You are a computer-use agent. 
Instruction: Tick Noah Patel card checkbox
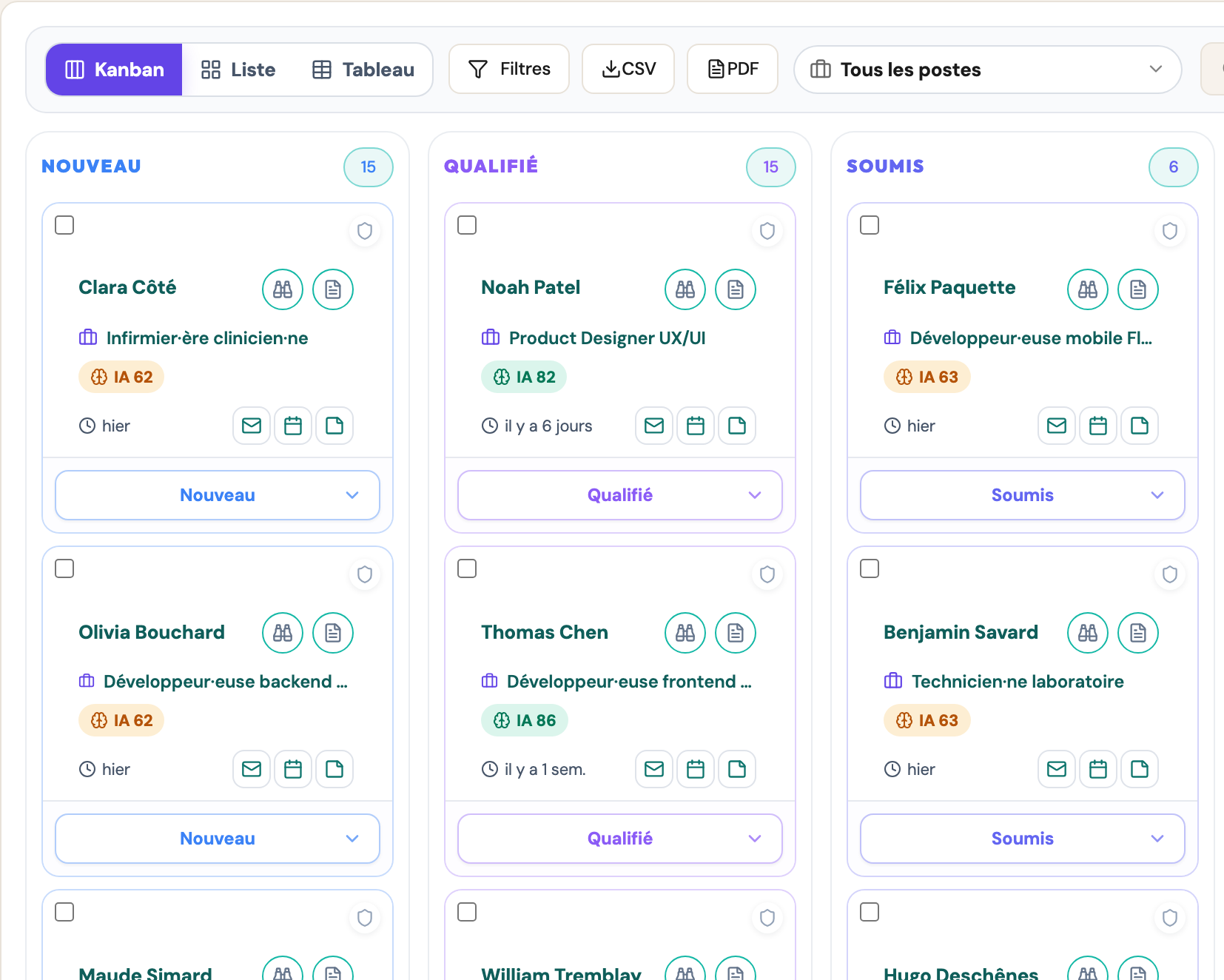pos(467,225)
